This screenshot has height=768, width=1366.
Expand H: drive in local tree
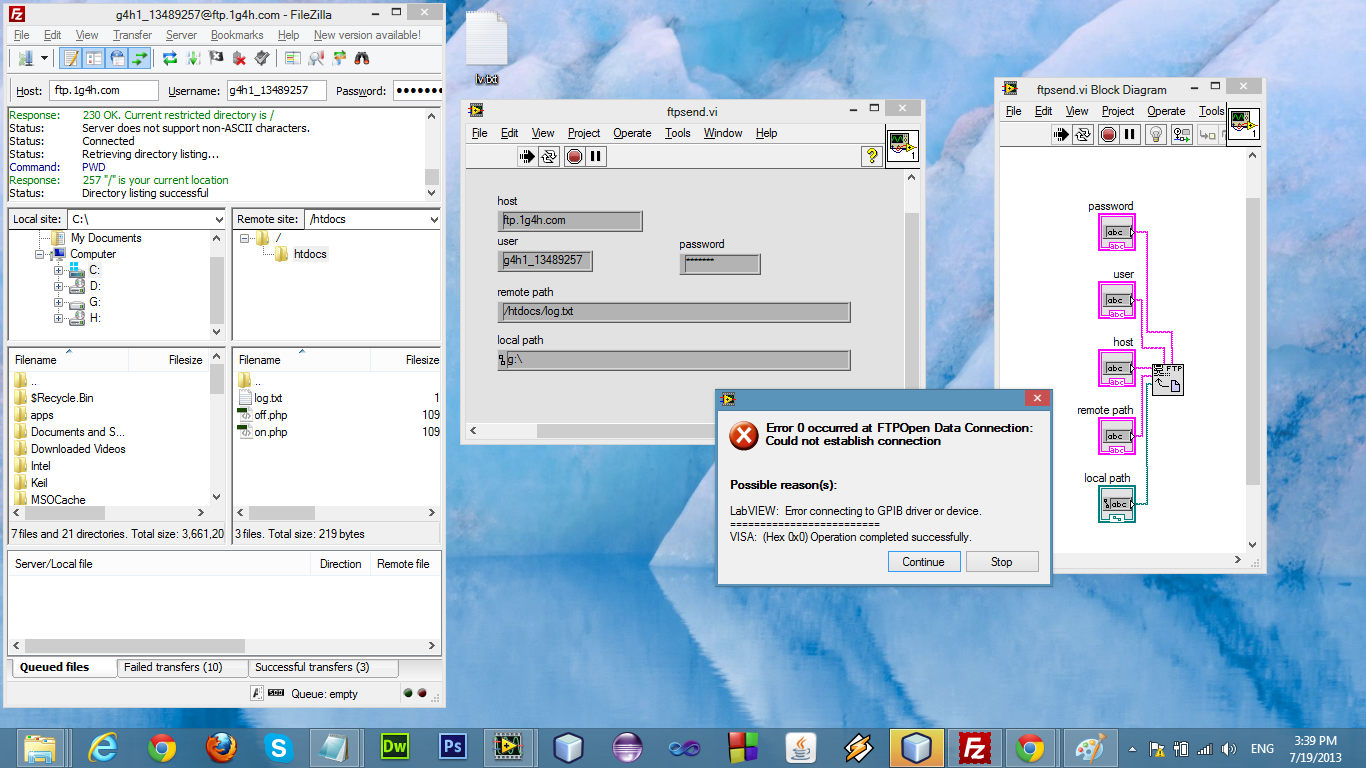(x=59, y=318)
